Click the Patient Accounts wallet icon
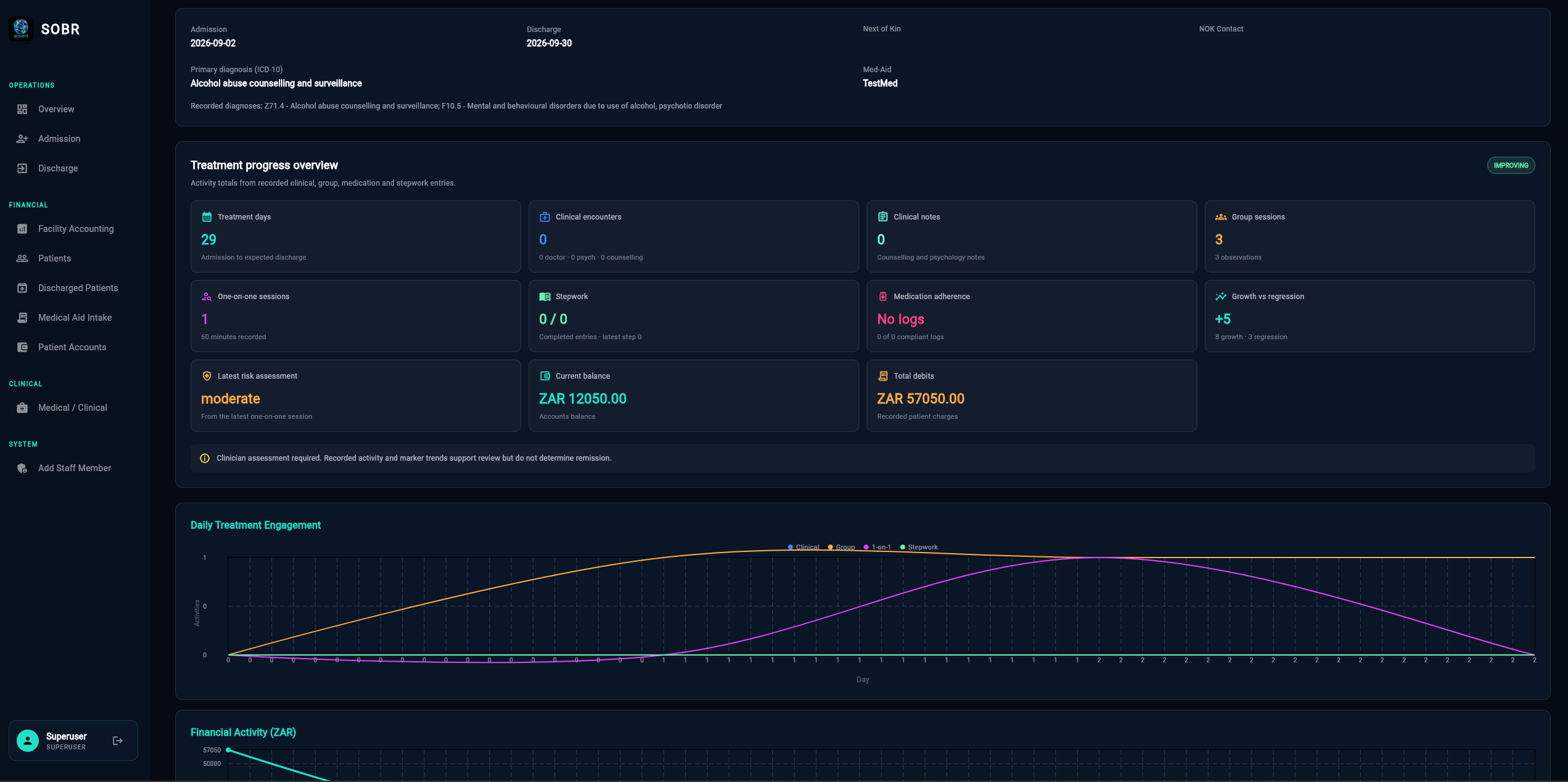This screenshot has height=782, width=1568. (22, 347)
